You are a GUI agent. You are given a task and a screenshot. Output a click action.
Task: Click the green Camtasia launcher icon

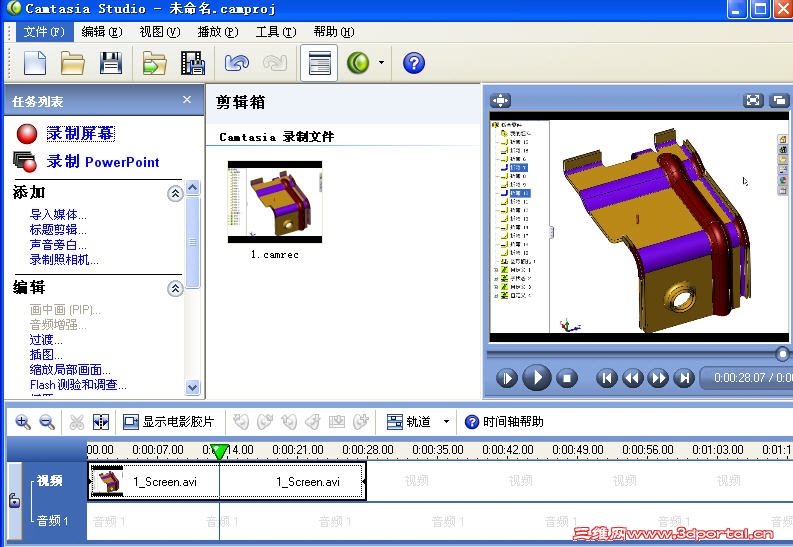[x=358, y=63]
